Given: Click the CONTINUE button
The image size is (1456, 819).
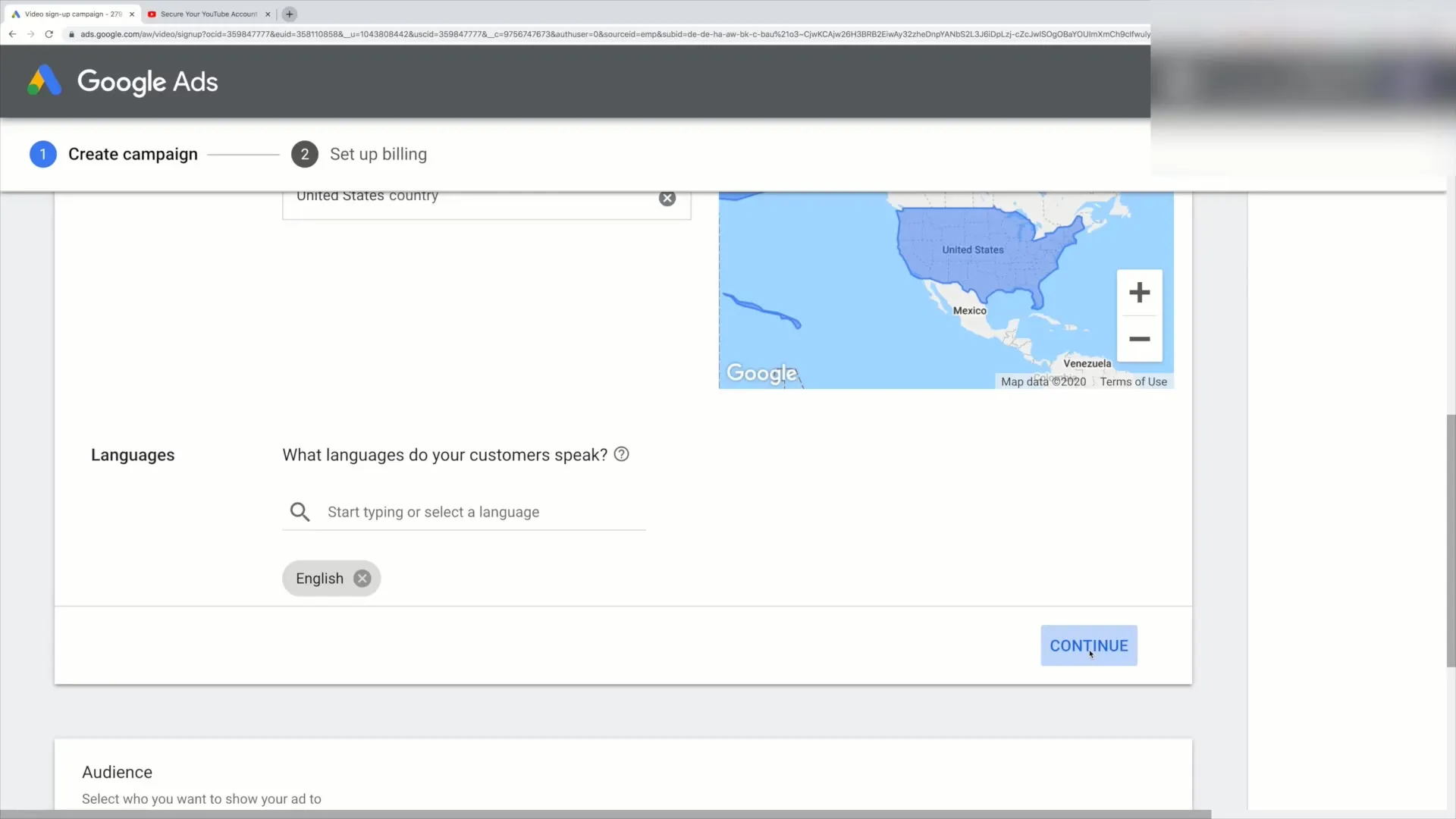Looking at the screenshot, I should pyautogui.click(x=1088, y=645).
